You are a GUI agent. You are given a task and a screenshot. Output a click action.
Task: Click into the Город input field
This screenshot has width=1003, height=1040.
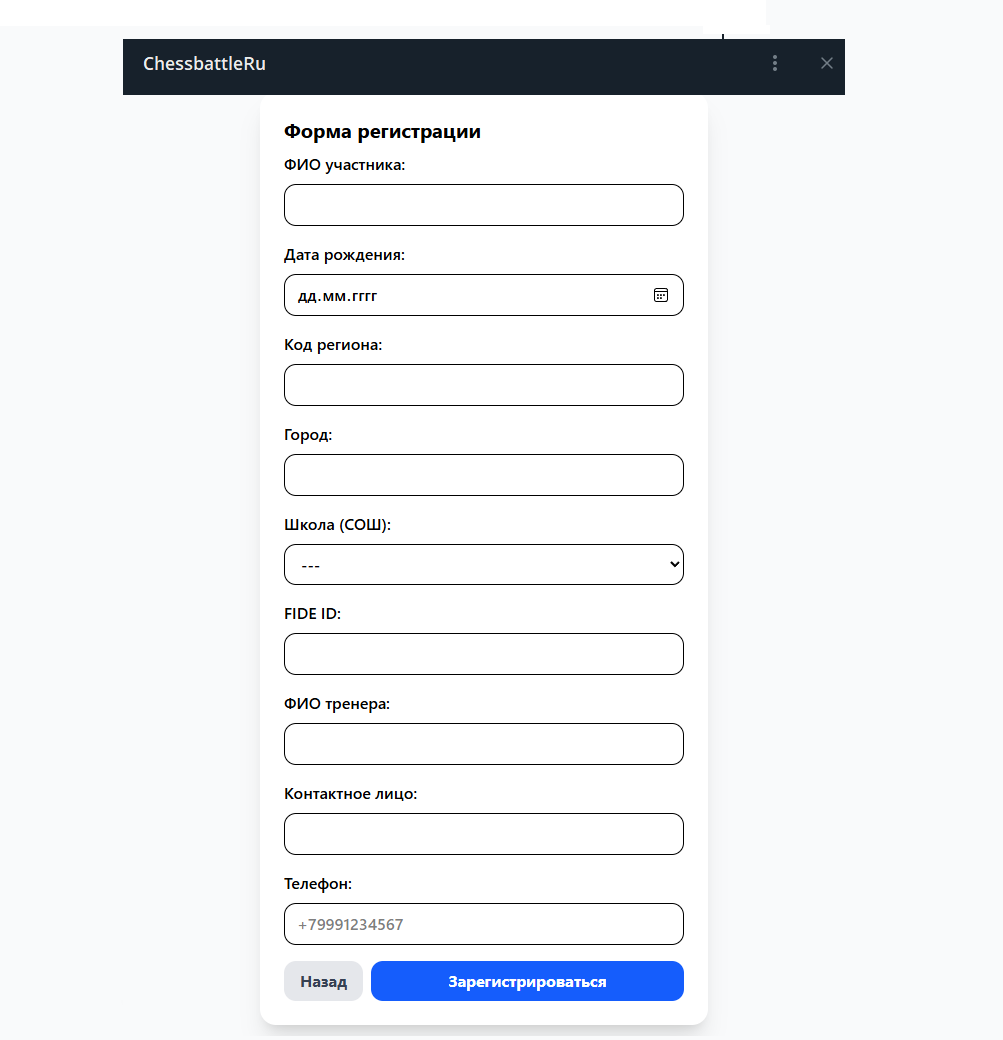pyautogui.click(x=484, y=475)
